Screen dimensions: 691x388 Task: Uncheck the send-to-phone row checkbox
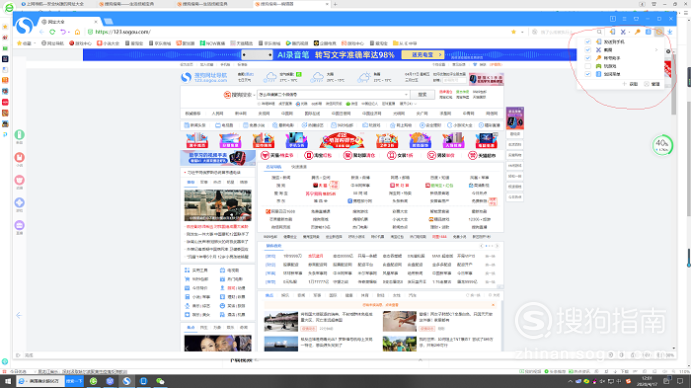pos(587,41)
